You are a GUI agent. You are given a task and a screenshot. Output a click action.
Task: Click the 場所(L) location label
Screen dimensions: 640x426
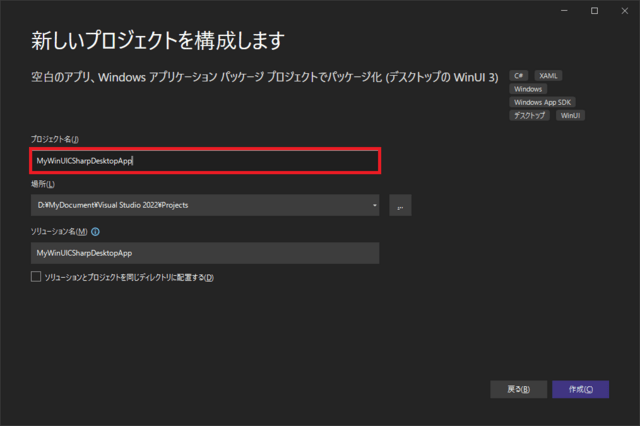(43, 184)
